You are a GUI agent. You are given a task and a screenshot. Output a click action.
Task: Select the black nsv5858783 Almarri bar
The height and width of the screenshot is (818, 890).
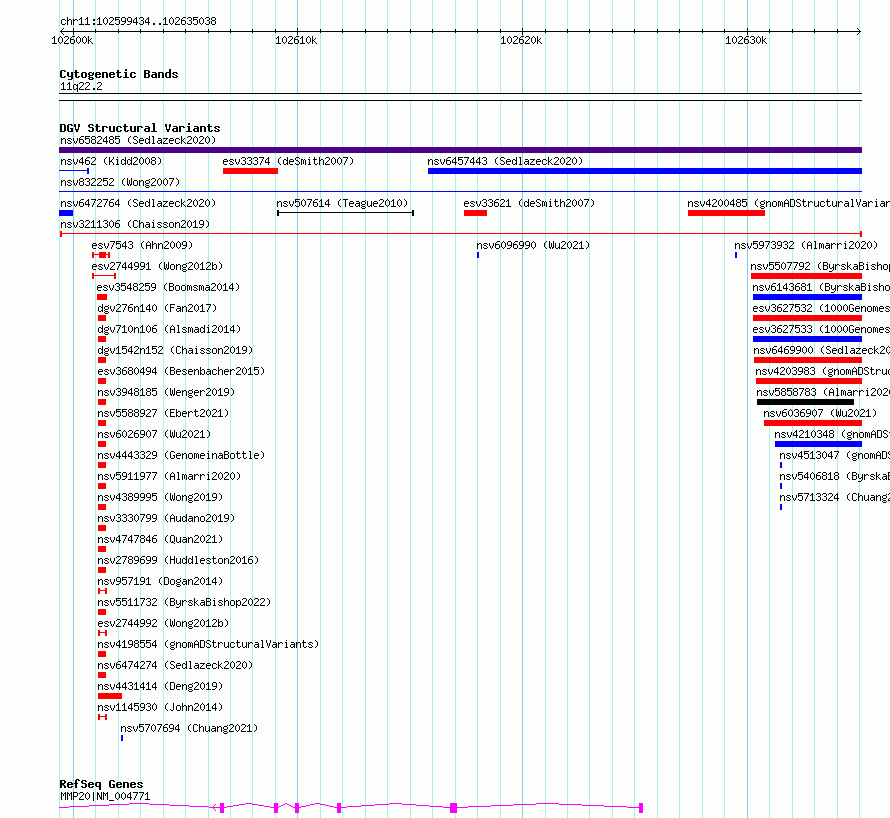pos(805,402)
